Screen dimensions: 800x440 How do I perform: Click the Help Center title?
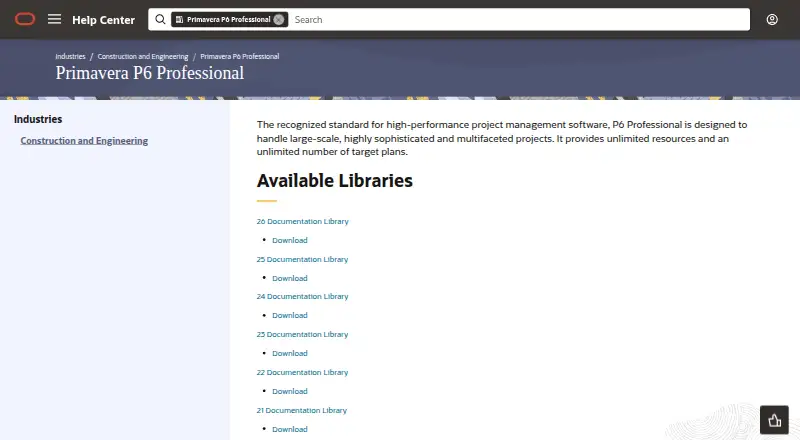click(104, 20)
